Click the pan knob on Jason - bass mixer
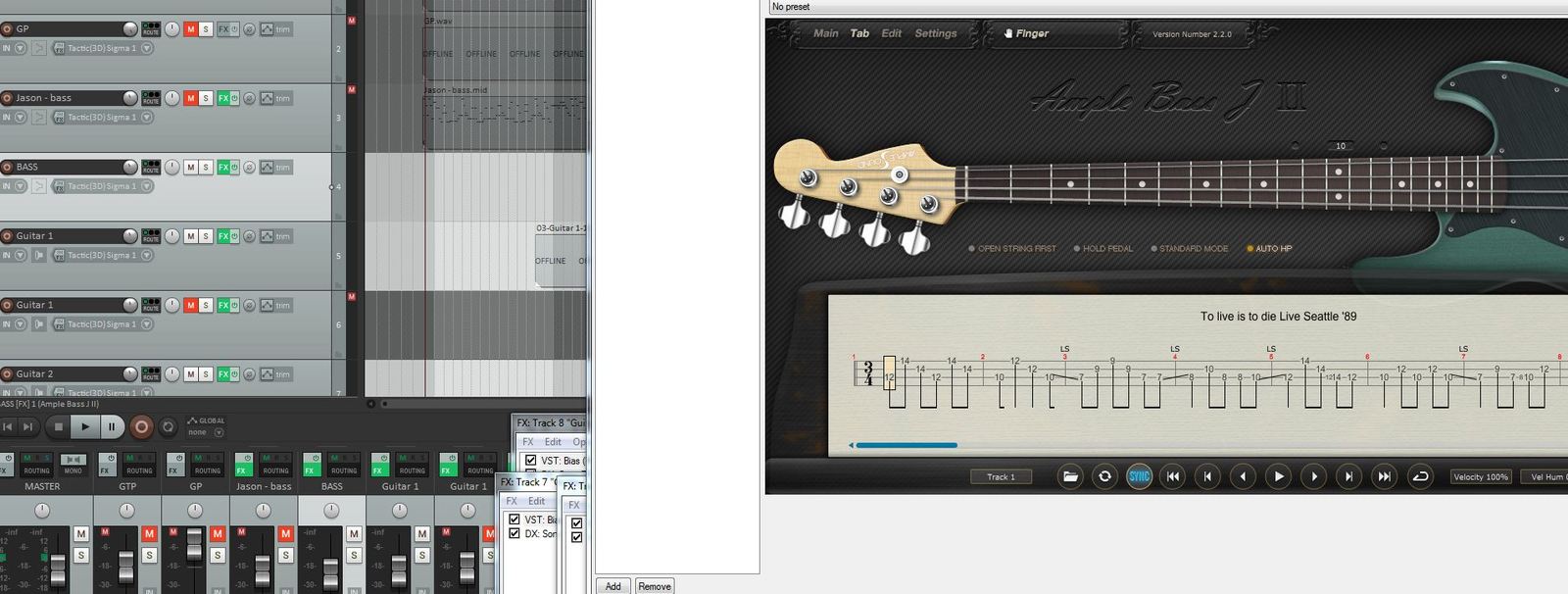1568x594 pixels. (x=264, y=511)
